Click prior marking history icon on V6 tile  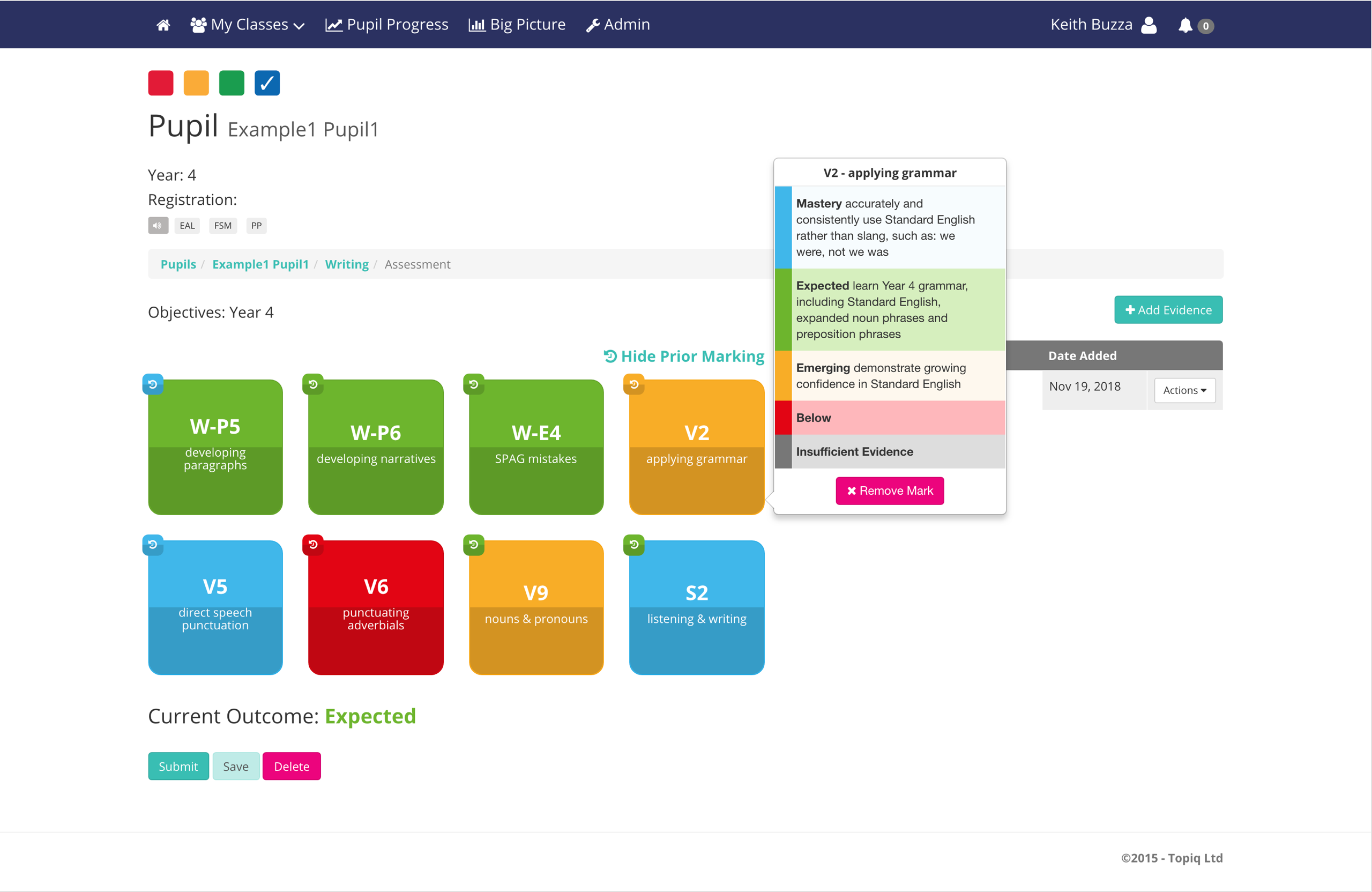[313, 544]
